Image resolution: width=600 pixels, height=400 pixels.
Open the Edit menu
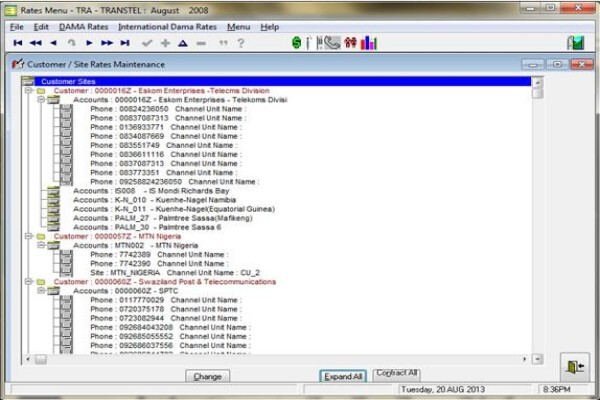(x=41, y=27)
